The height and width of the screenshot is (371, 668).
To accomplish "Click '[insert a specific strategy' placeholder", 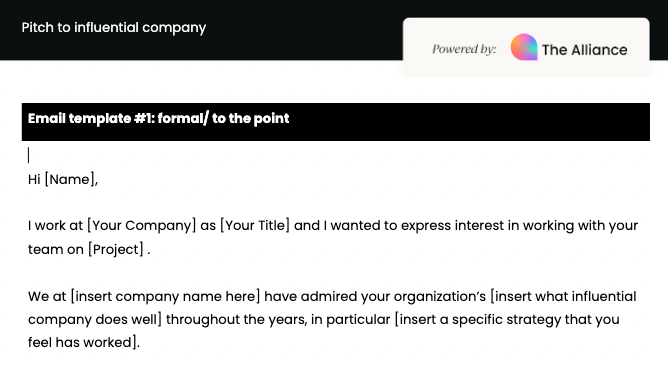I will pyautogui.click(x=478, y=319).
